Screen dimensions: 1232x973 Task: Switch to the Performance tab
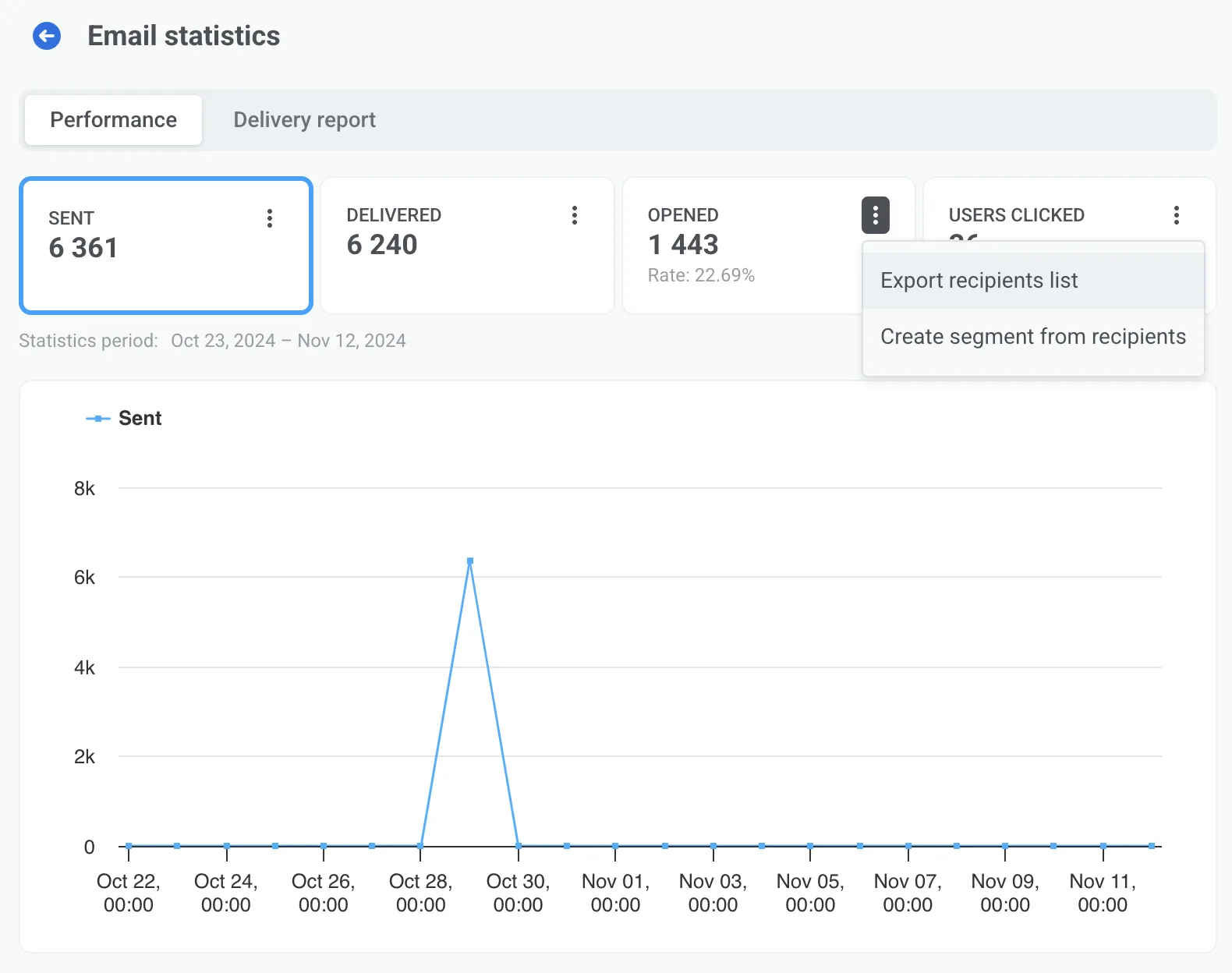coord(114,120)
